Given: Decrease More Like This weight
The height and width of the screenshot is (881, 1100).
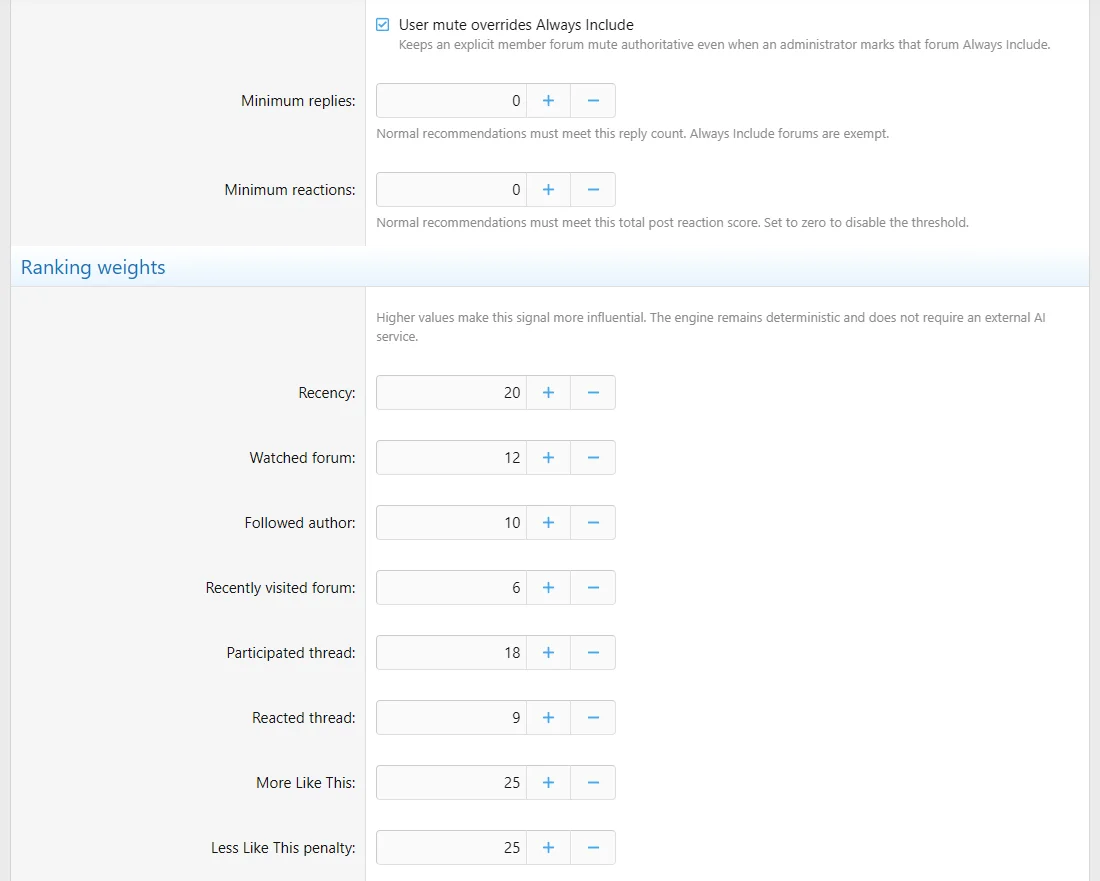Looking at the screenshot, I should coord(593,783).
